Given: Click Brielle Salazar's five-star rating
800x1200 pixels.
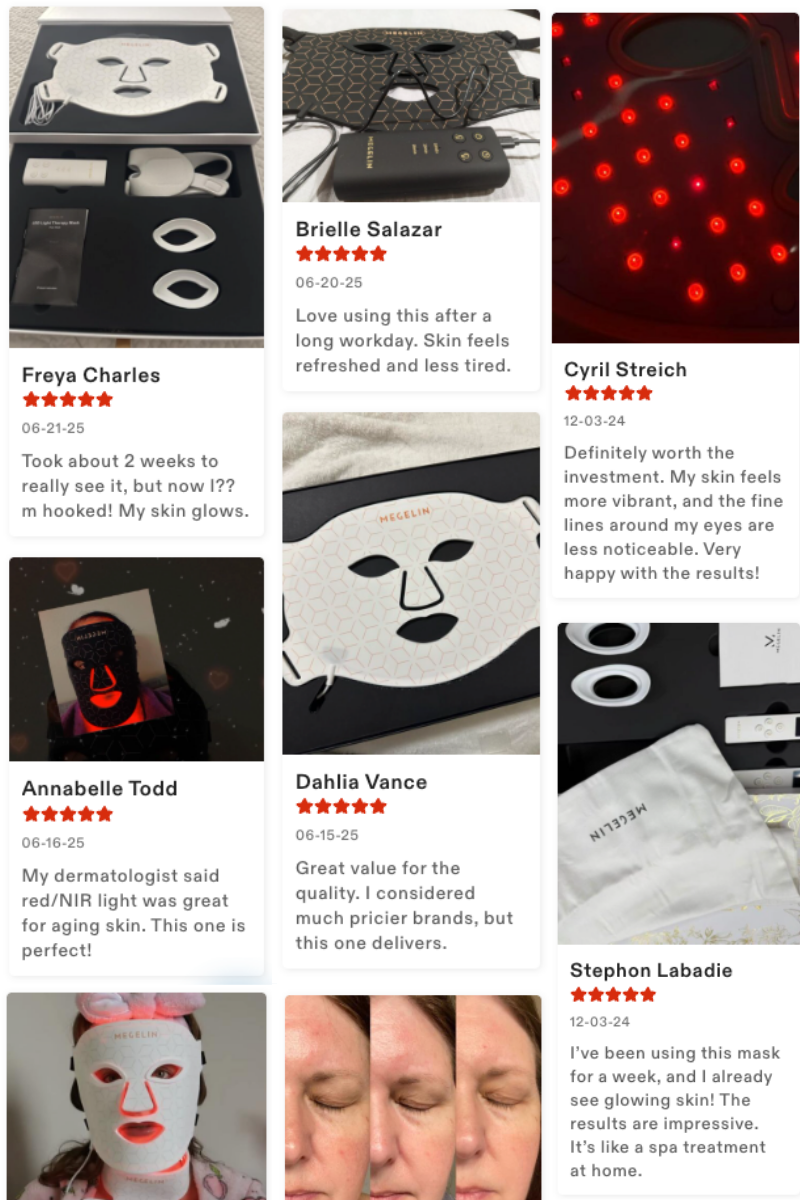Looking at the screenshot, I should coord(341,254).
